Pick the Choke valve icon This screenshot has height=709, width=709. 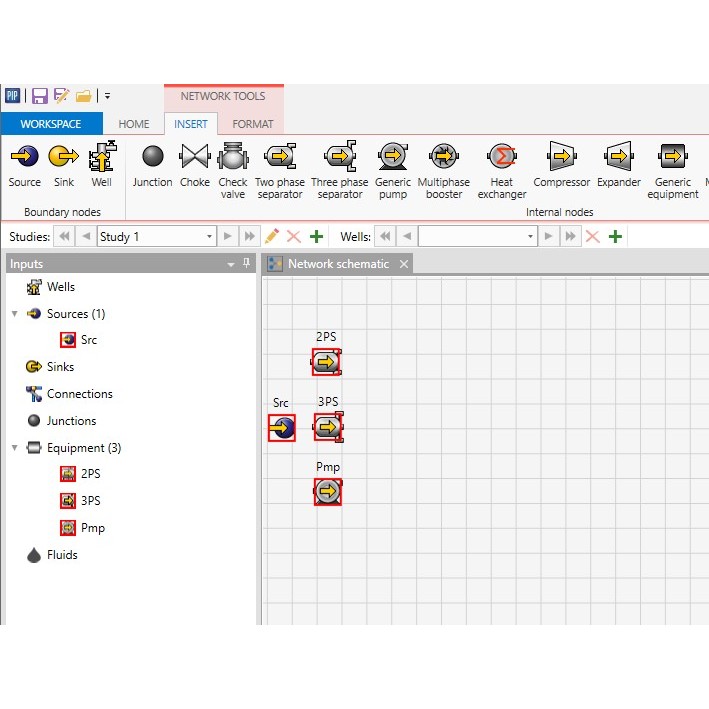point(194,164)
